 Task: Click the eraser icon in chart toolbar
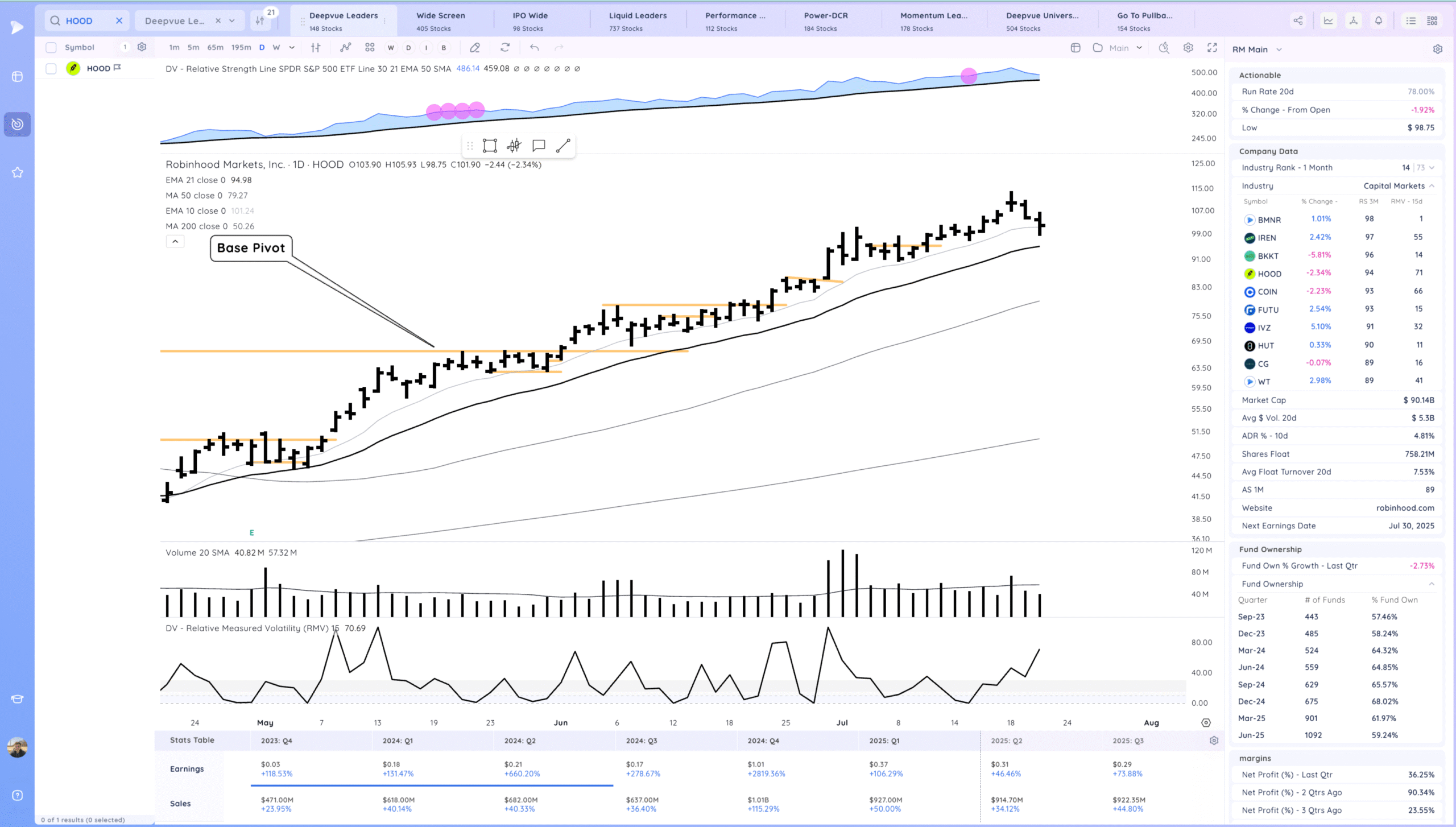475,48
